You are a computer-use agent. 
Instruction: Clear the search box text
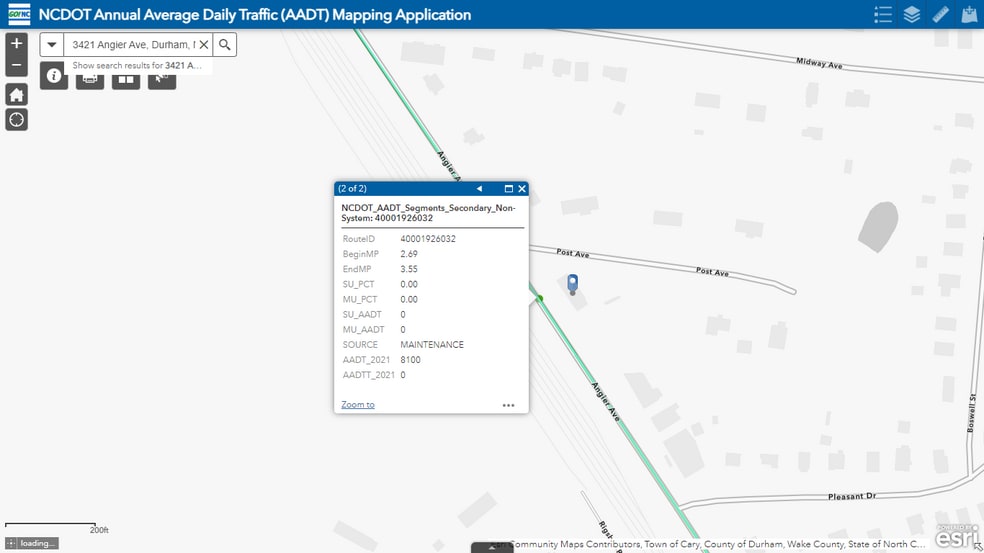(204, 45)
